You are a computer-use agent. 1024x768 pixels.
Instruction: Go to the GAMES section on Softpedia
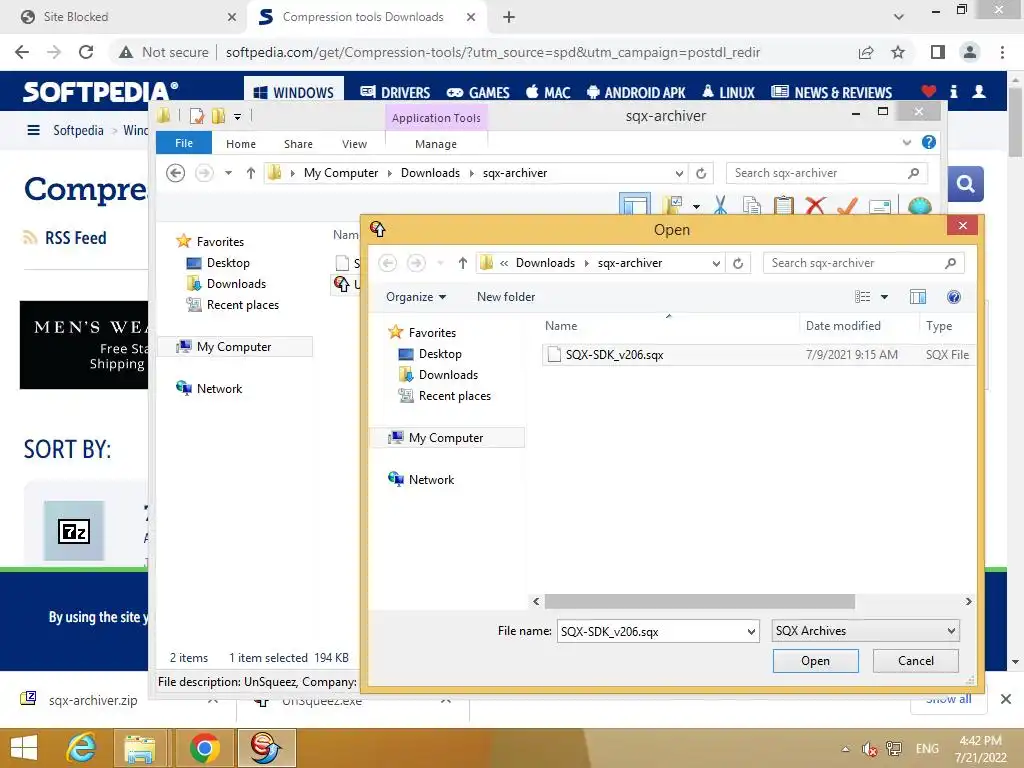[478, 93]
